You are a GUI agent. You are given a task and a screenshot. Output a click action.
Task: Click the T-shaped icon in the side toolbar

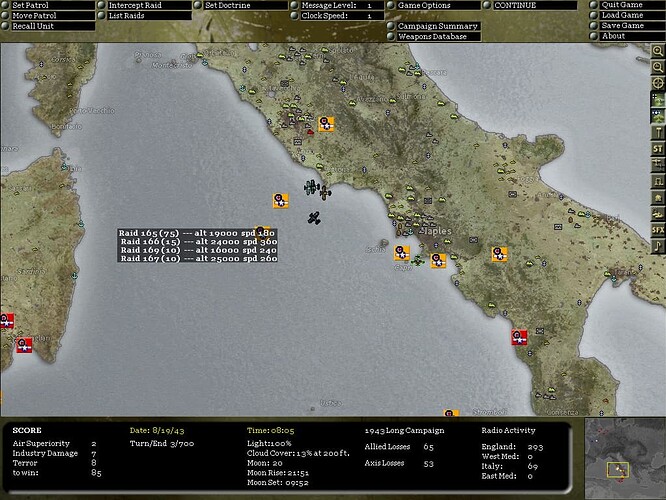[658, 133]
